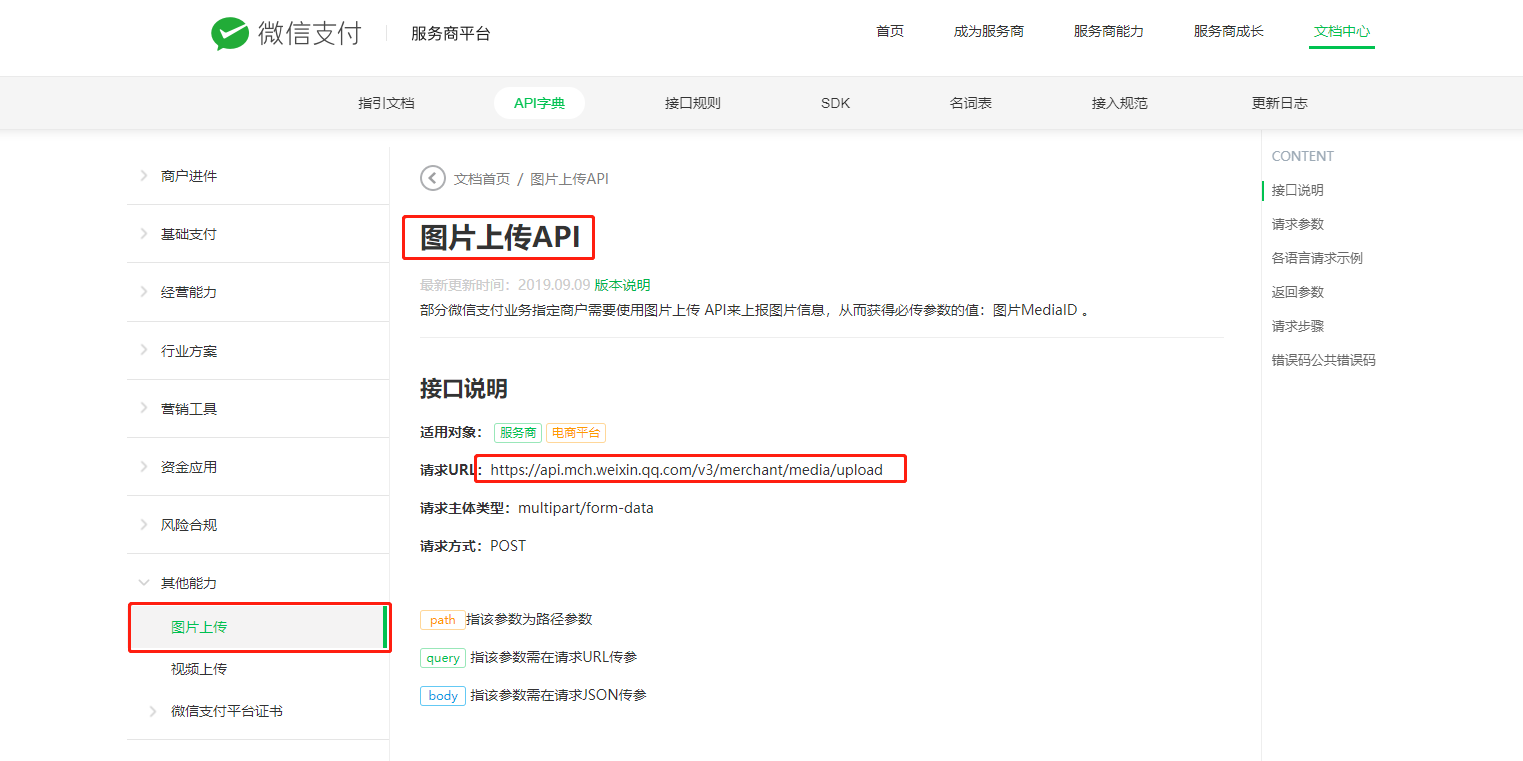This screenshot has height=761, width=1523.
Task: Expand the 商户进件 chevron
Action: pyautogui.click(x=143, y=176)
